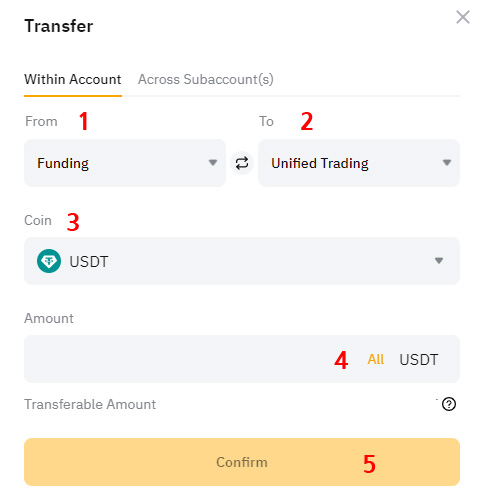Open the To Unified Trading dropdown

[359, 163]
